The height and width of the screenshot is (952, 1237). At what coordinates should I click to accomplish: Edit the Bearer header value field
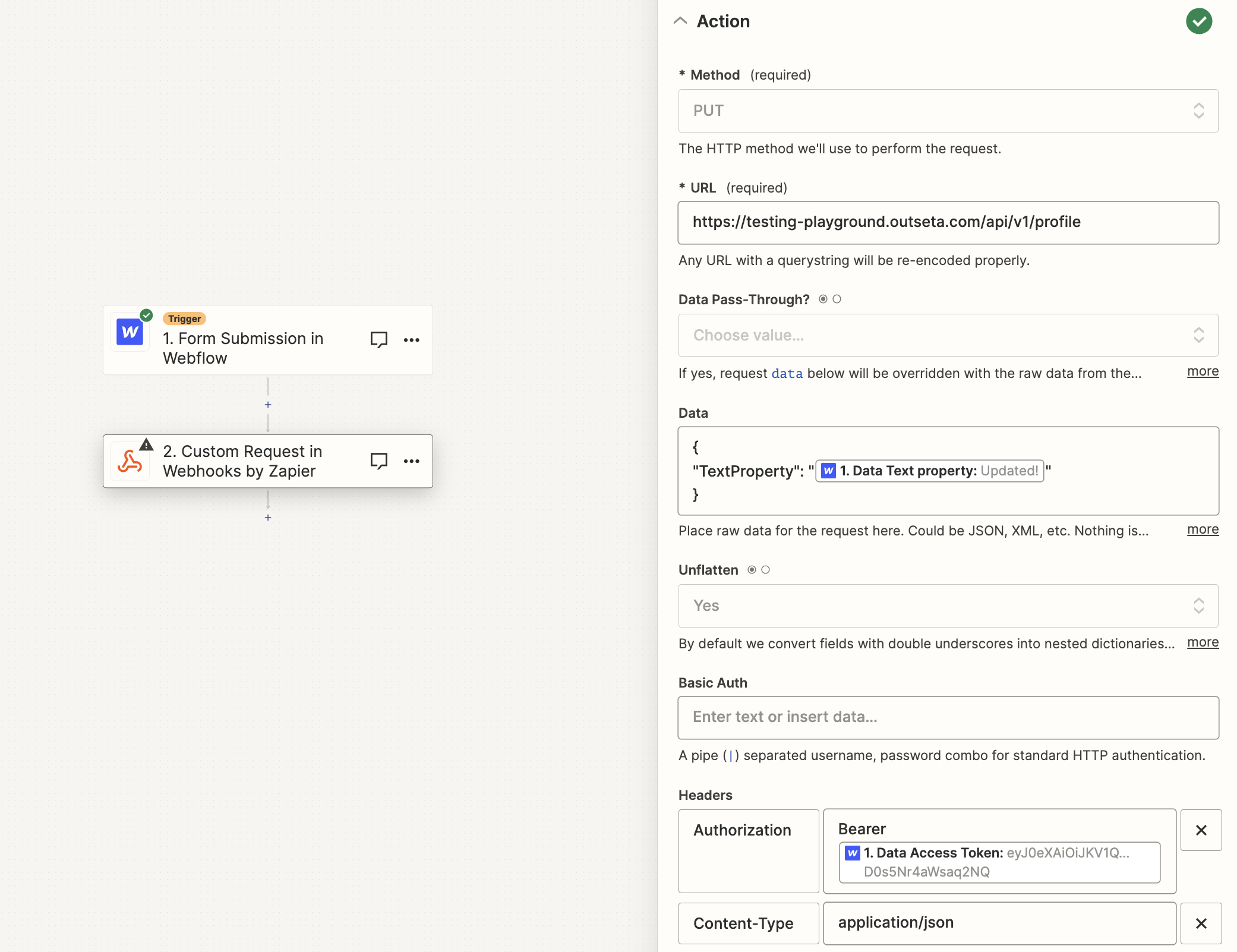[999, 851]
